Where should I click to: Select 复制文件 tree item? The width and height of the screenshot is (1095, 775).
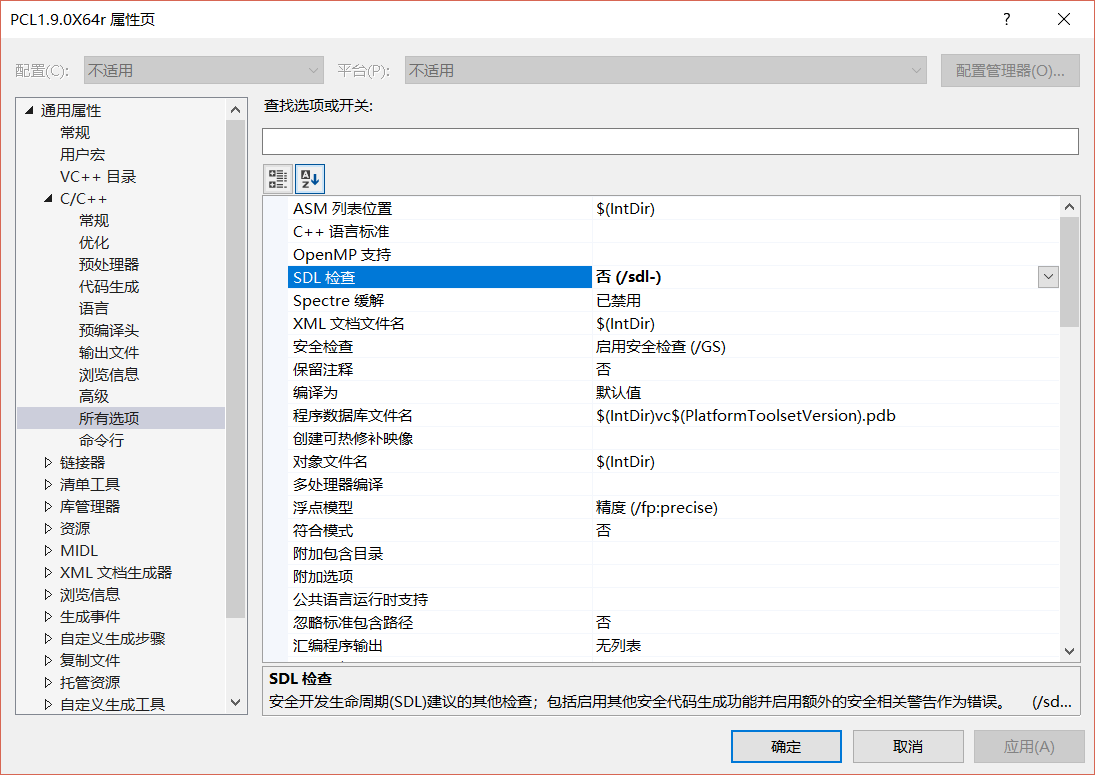(x=90, y=660)
